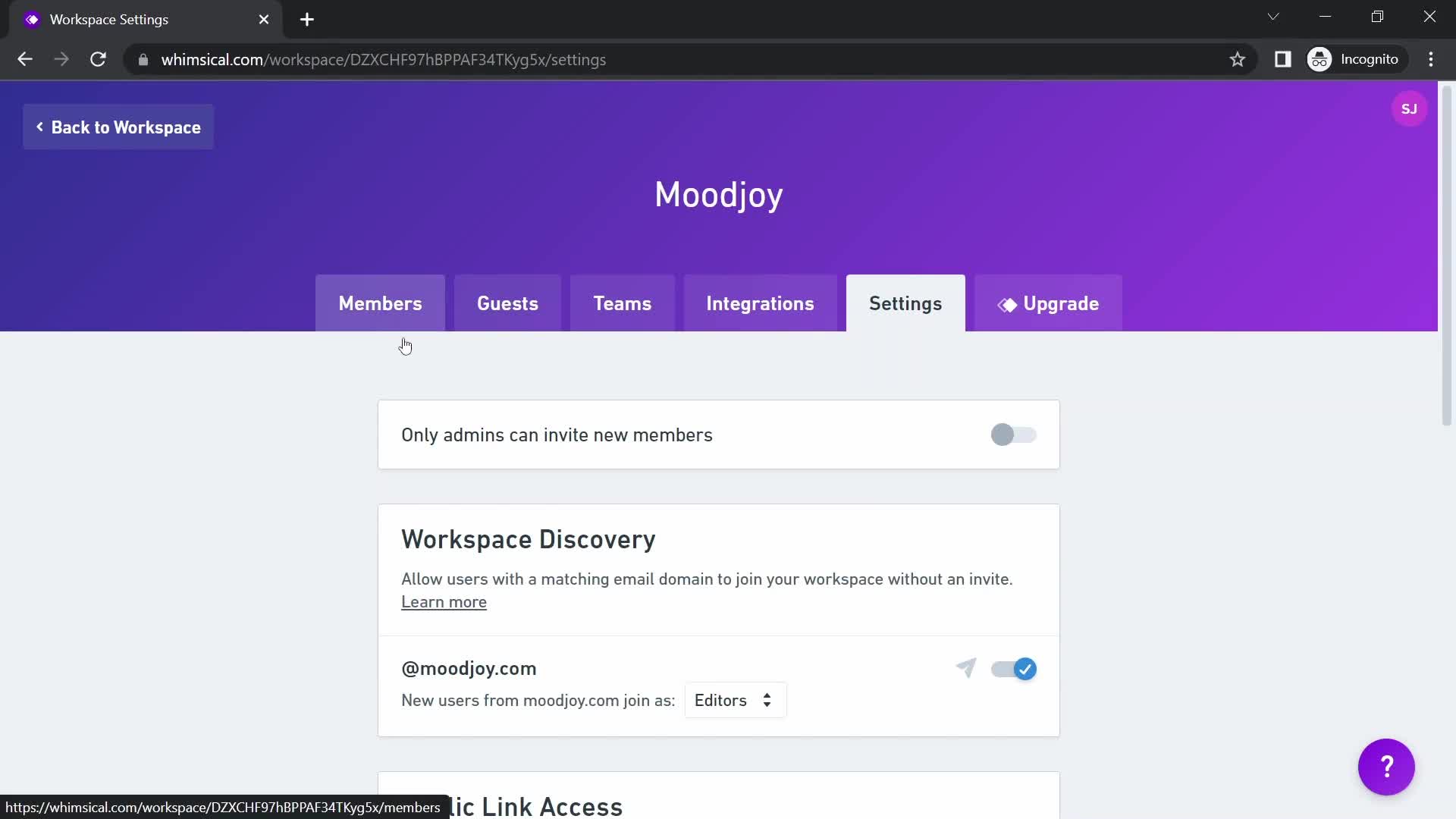Follow the Learn more link

click(444, 602)
